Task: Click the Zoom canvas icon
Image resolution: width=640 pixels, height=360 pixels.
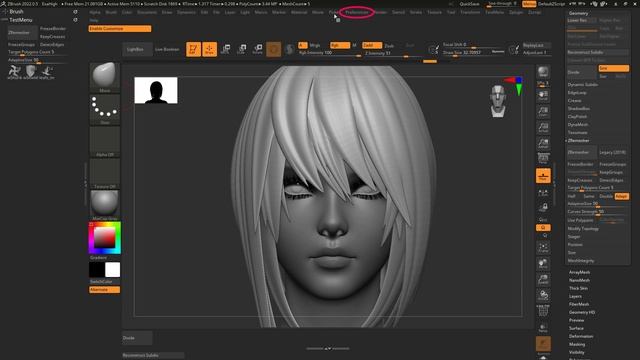Action: [543, 111]
